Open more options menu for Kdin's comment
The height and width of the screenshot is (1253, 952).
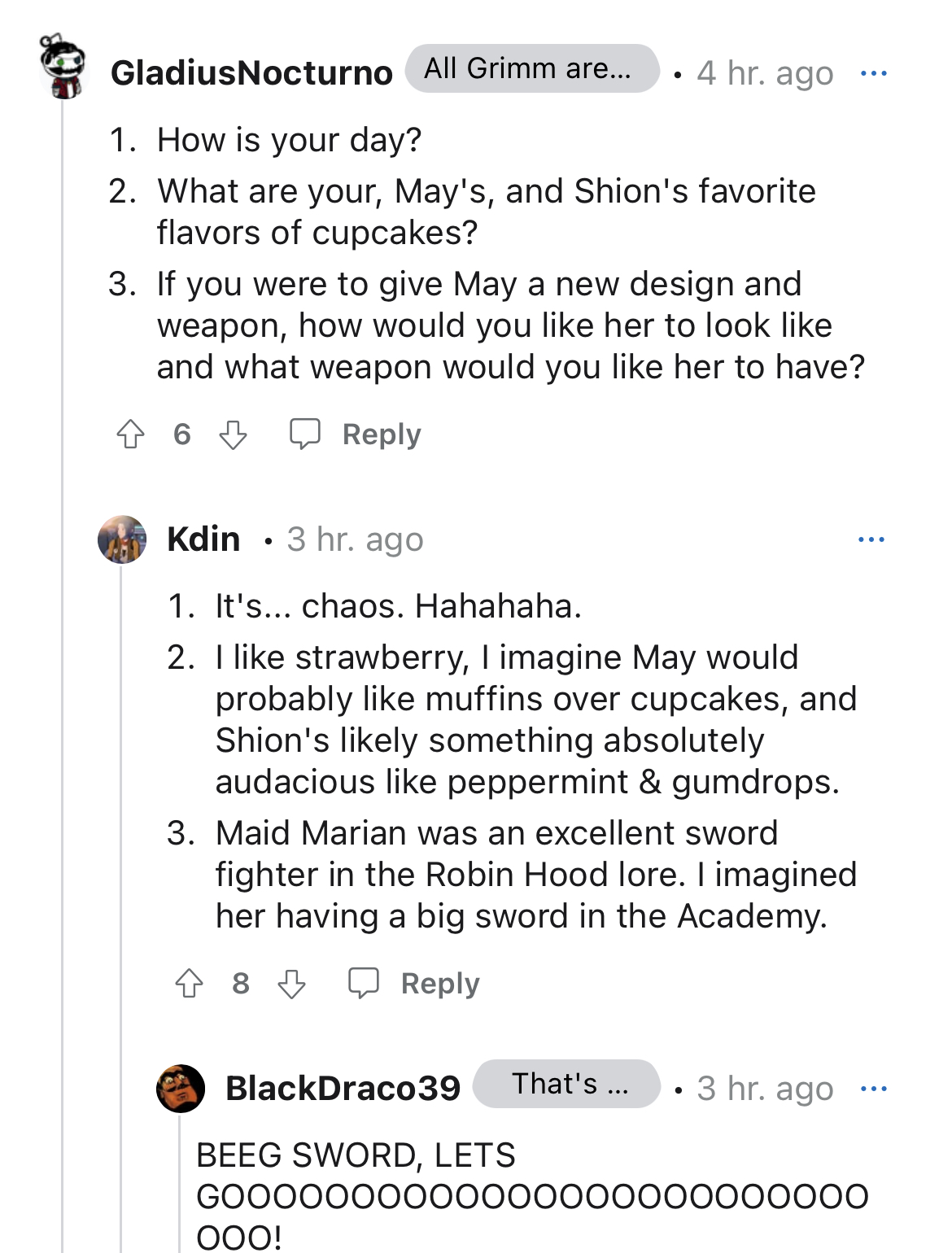871,539
